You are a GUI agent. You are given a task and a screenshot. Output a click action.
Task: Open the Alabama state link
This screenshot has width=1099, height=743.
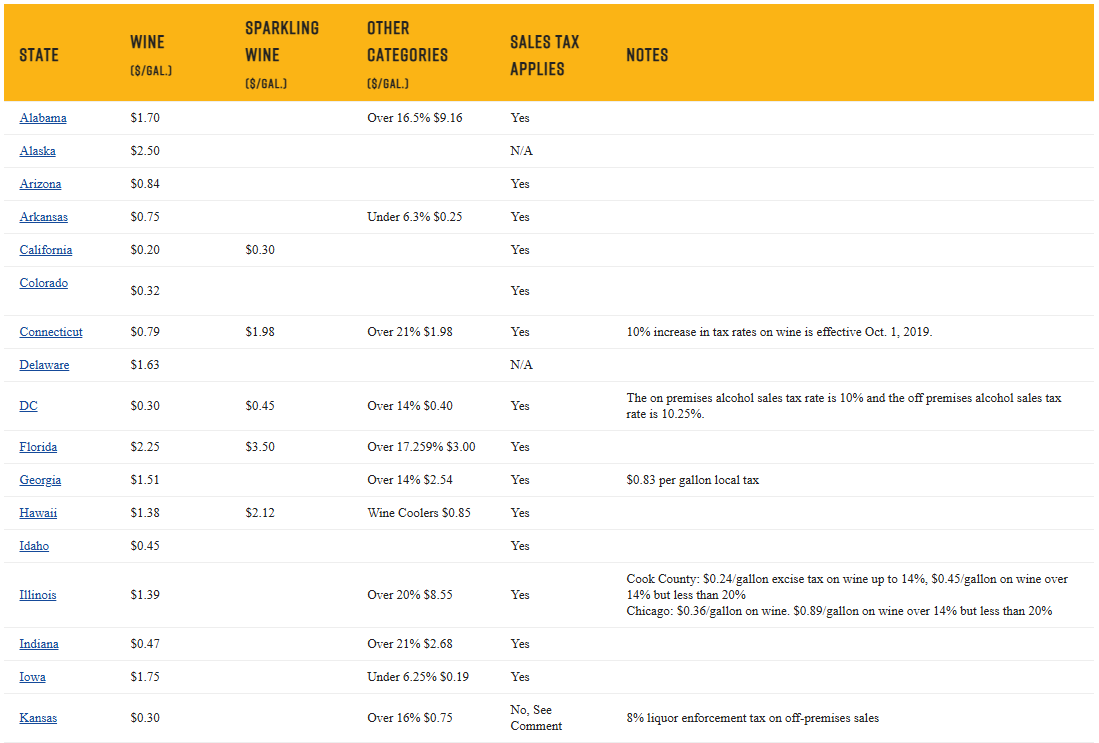(43, 118)
